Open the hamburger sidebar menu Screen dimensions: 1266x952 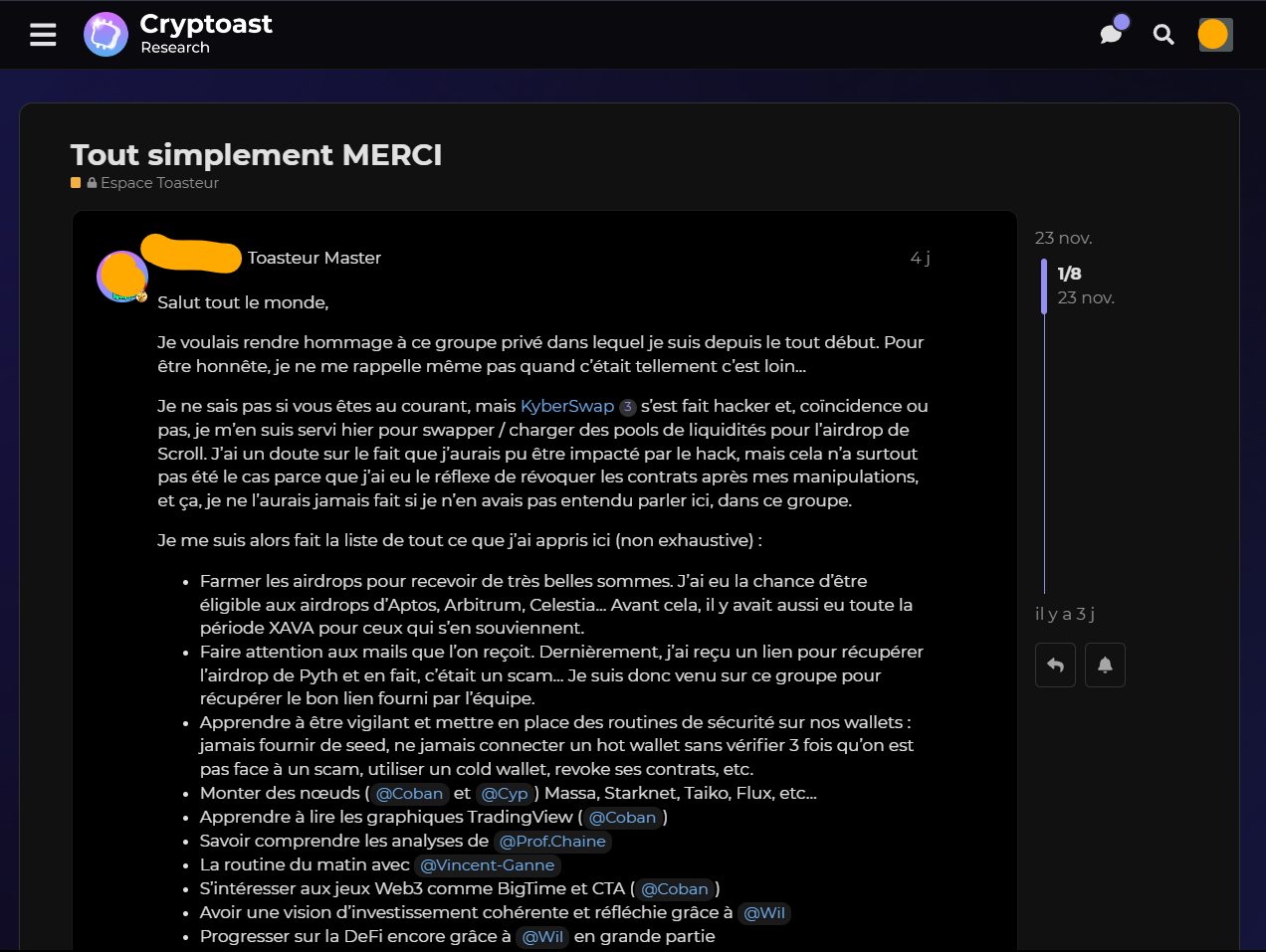click(43, 36)
